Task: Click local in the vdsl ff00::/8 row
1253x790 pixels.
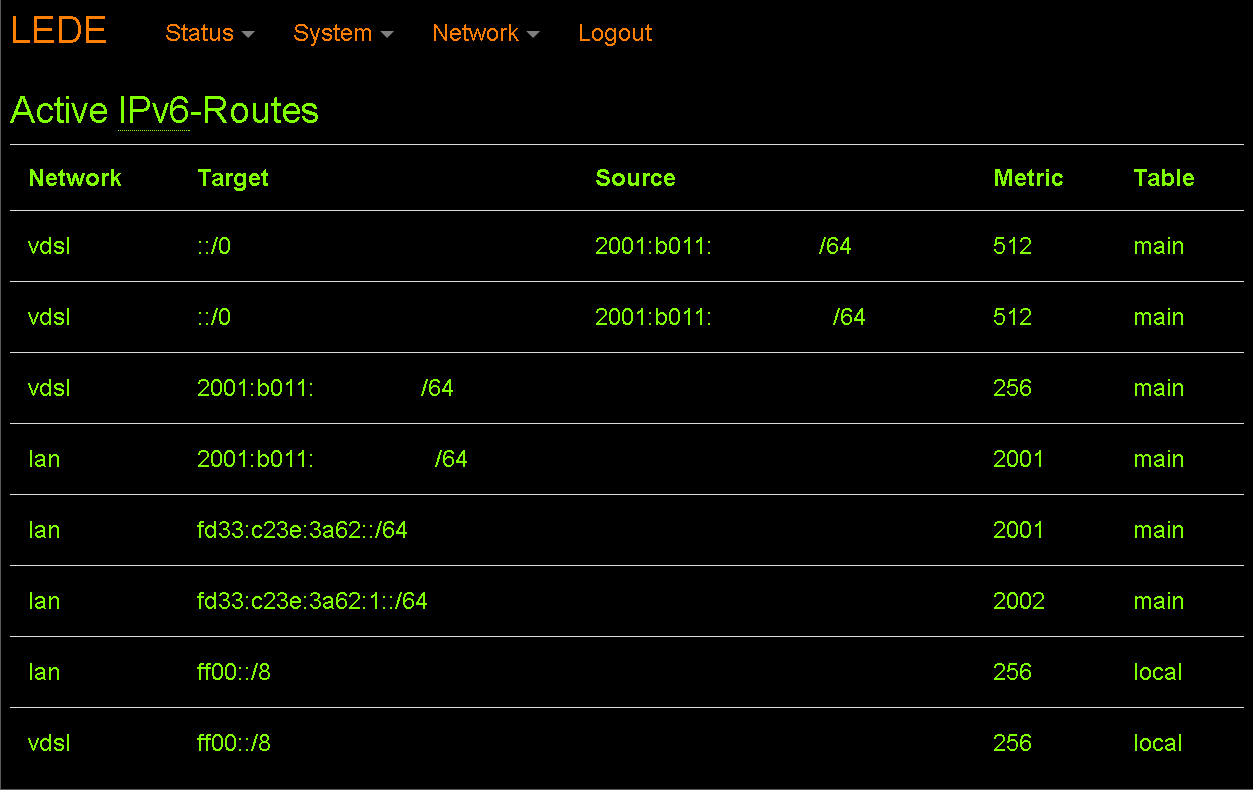Action: pos(1158,743)
